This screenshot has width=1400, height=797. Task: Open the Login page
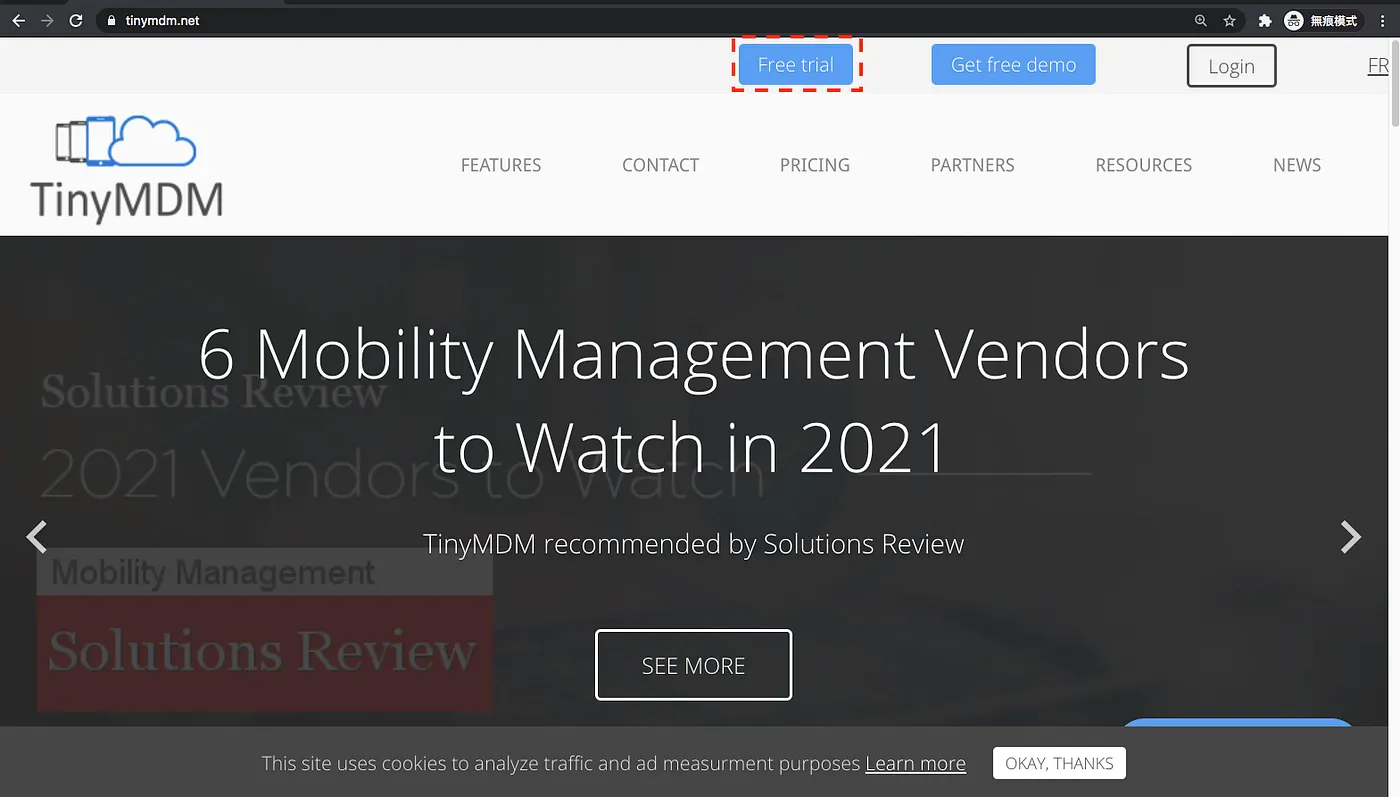pyautogui.click(x=1231, y=66)
